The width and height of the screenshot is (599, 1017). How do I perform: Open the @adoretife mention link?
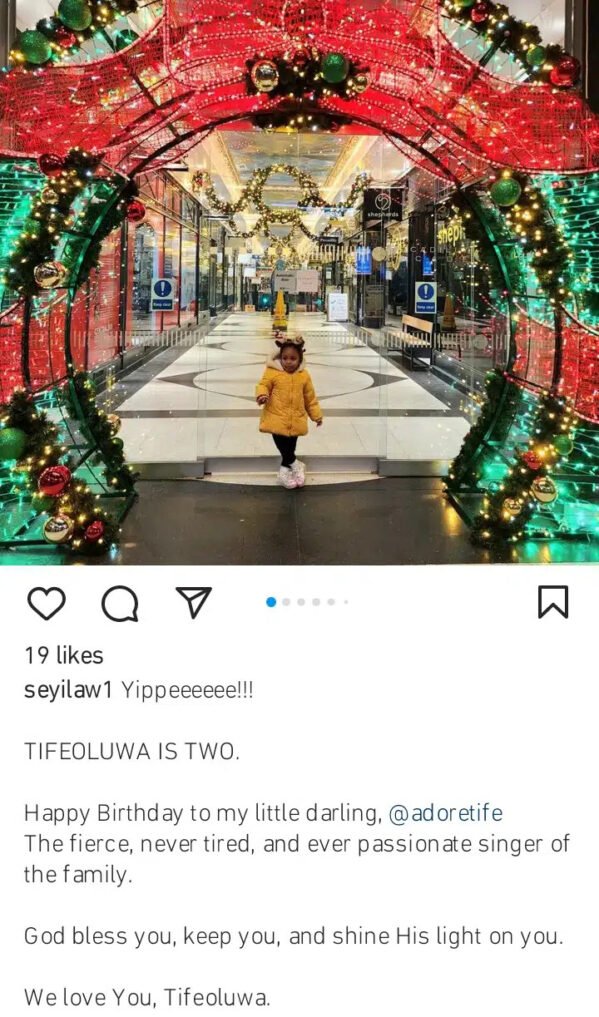(445, 812)
